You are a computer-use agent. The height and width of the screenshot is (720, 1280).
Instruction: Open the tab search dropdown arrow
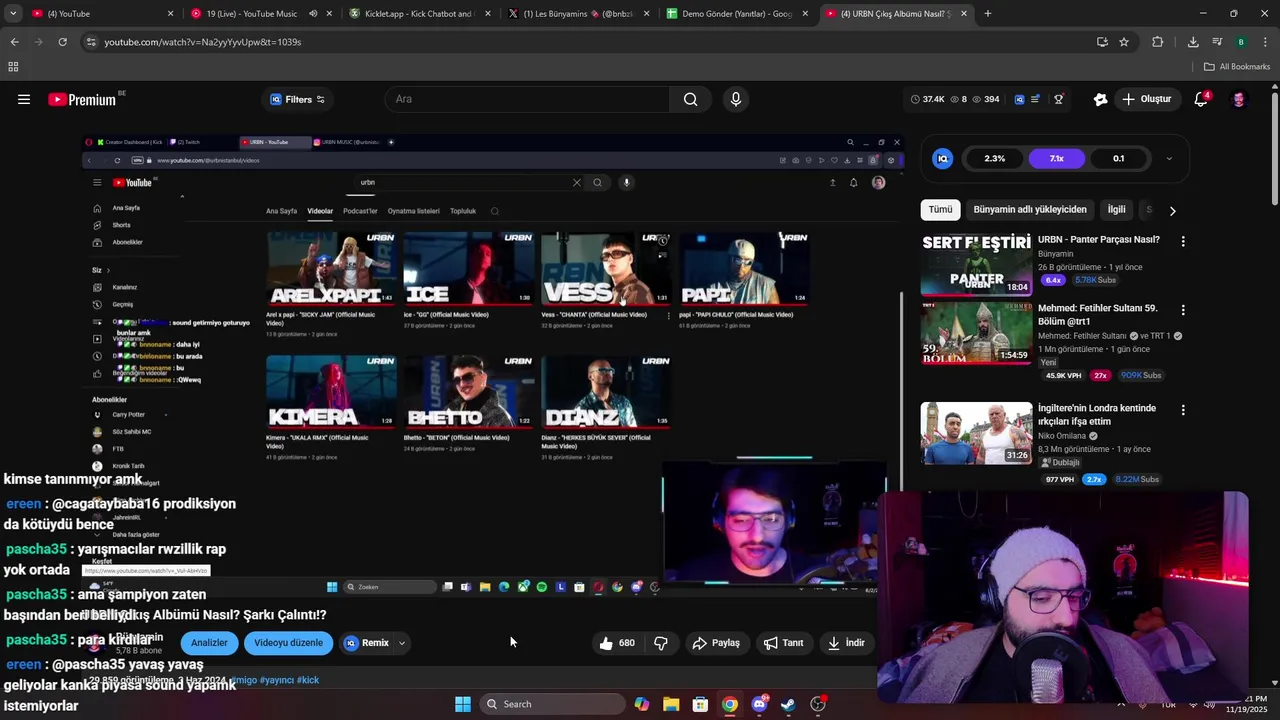[x=13, y=14]
